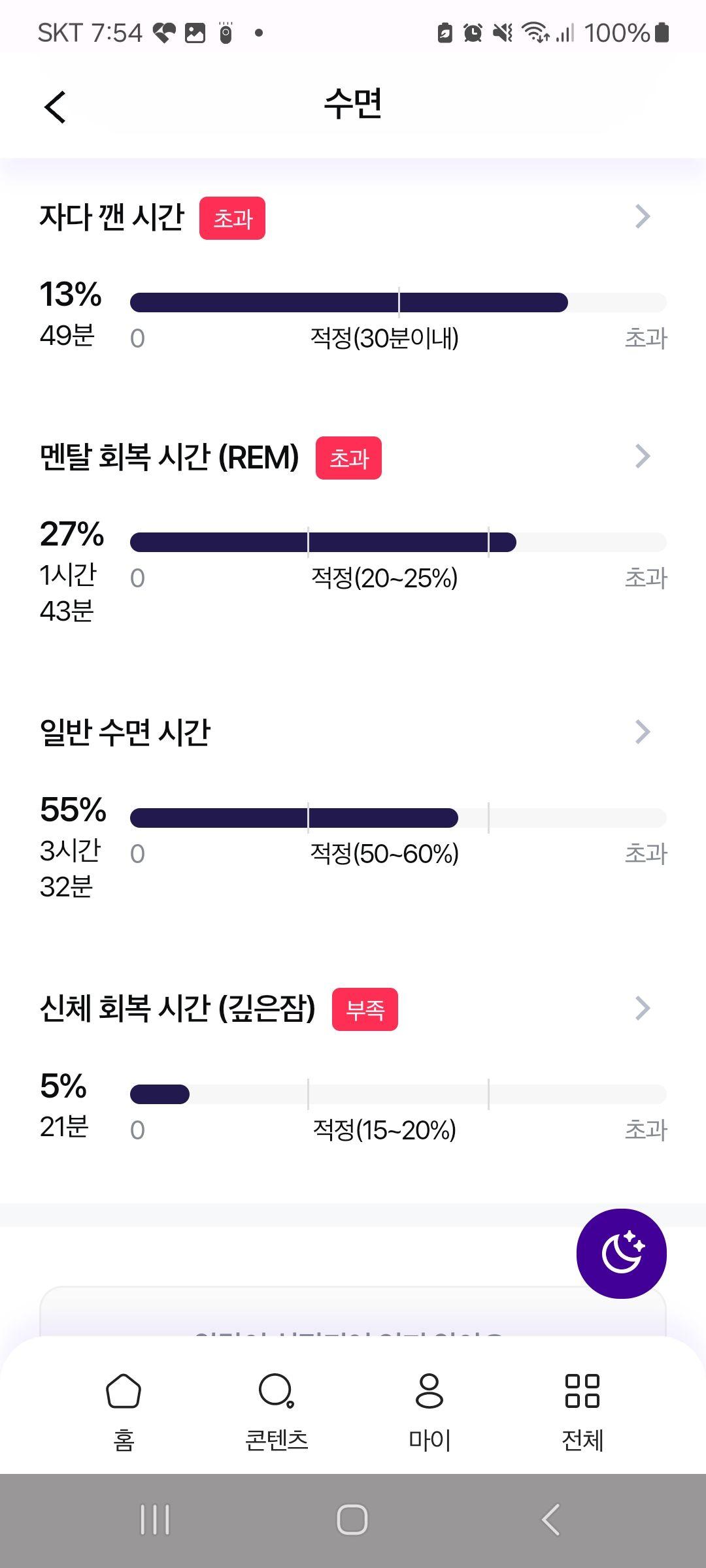Screen dimensions: 706x1568
Task: Select the 일반 수면 시간 heading
Action: point(125,732)
